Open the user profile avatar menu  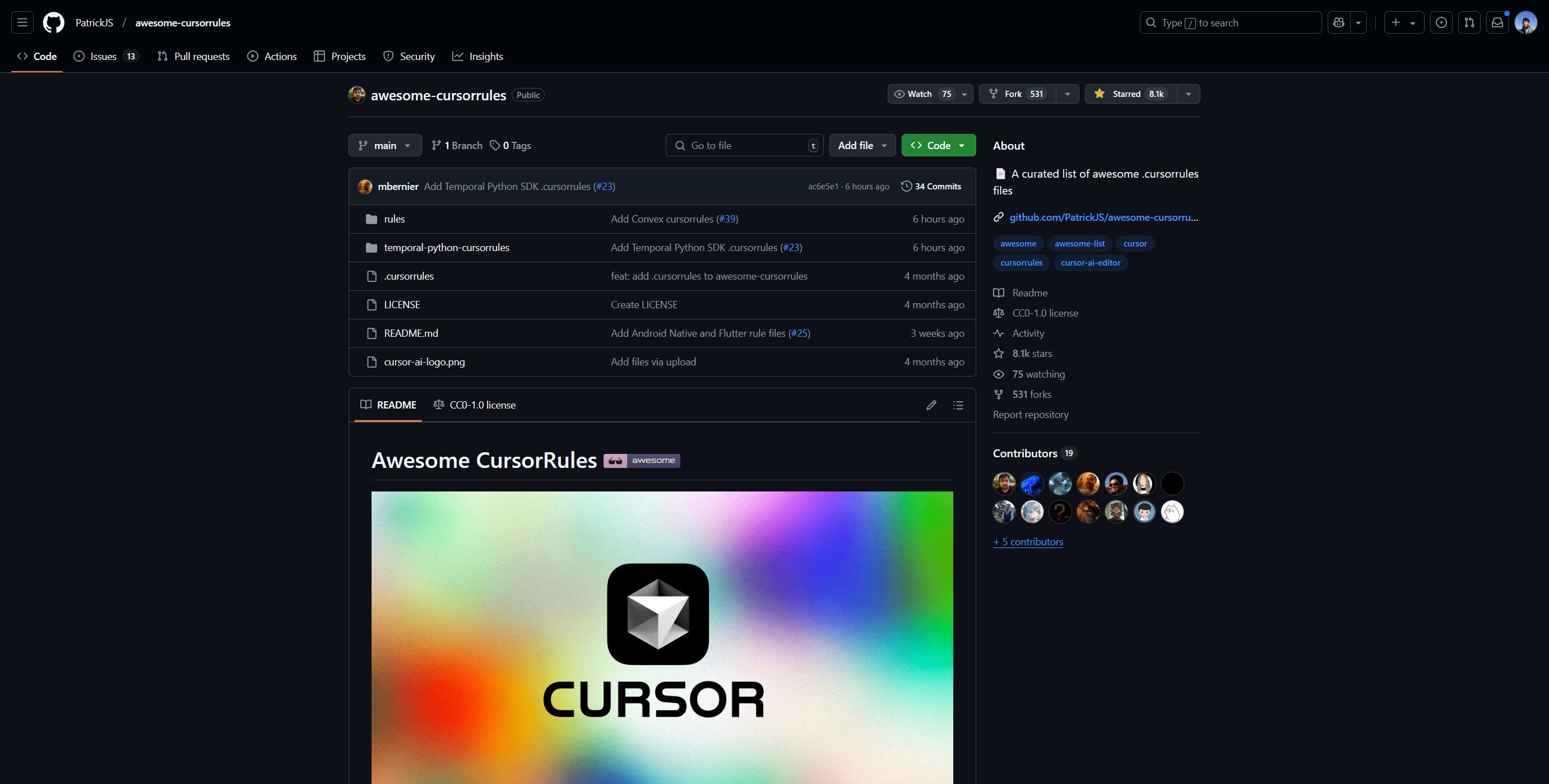[1526, 23]
